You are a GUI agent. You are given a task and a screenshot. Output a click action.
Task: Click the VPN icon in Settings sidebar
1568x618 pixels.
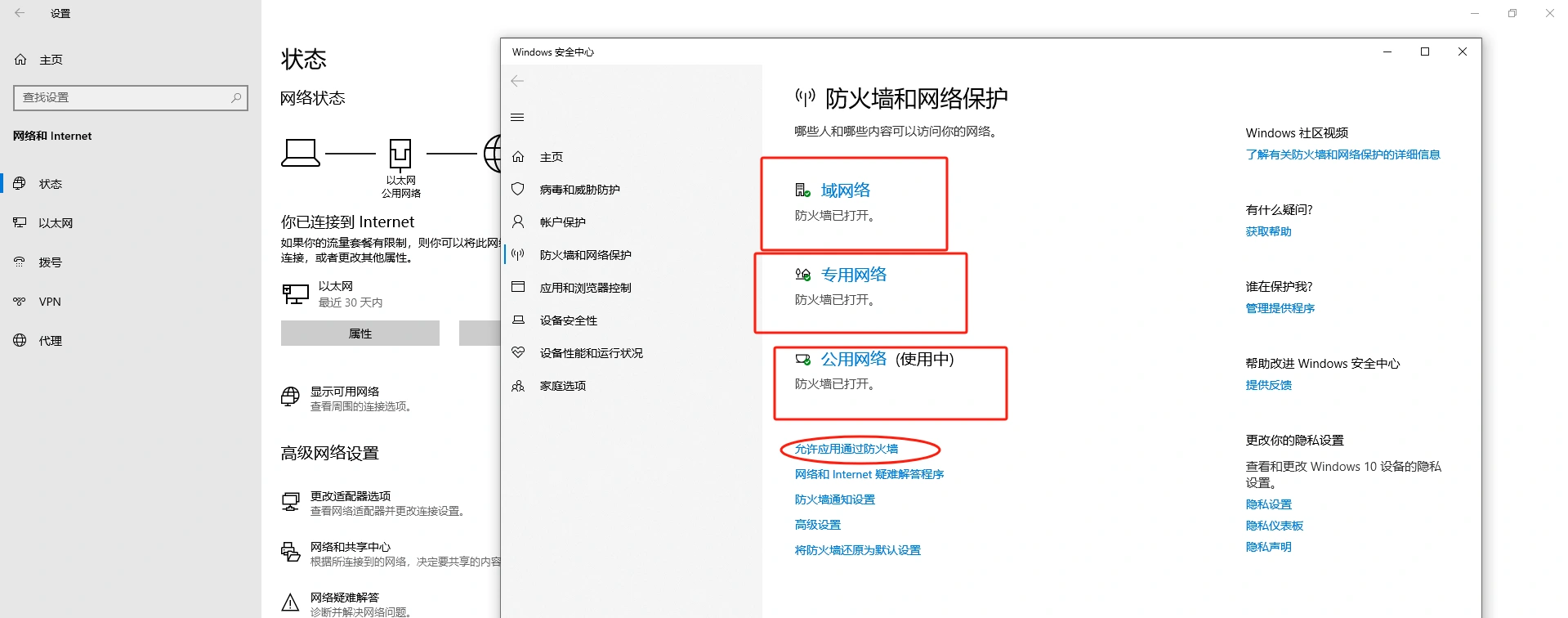tap(20, 302)
